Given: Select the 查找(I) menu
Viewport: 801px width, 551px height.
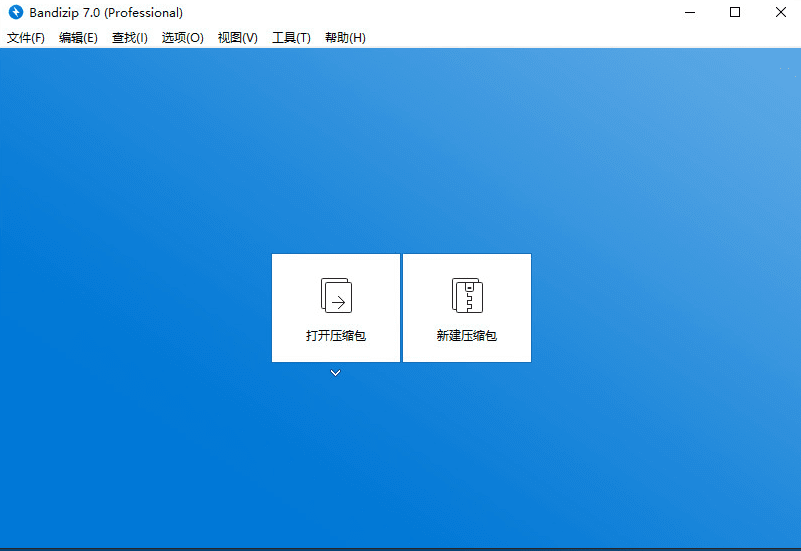Looking at the screenshot, I should [x=130, y=38].
